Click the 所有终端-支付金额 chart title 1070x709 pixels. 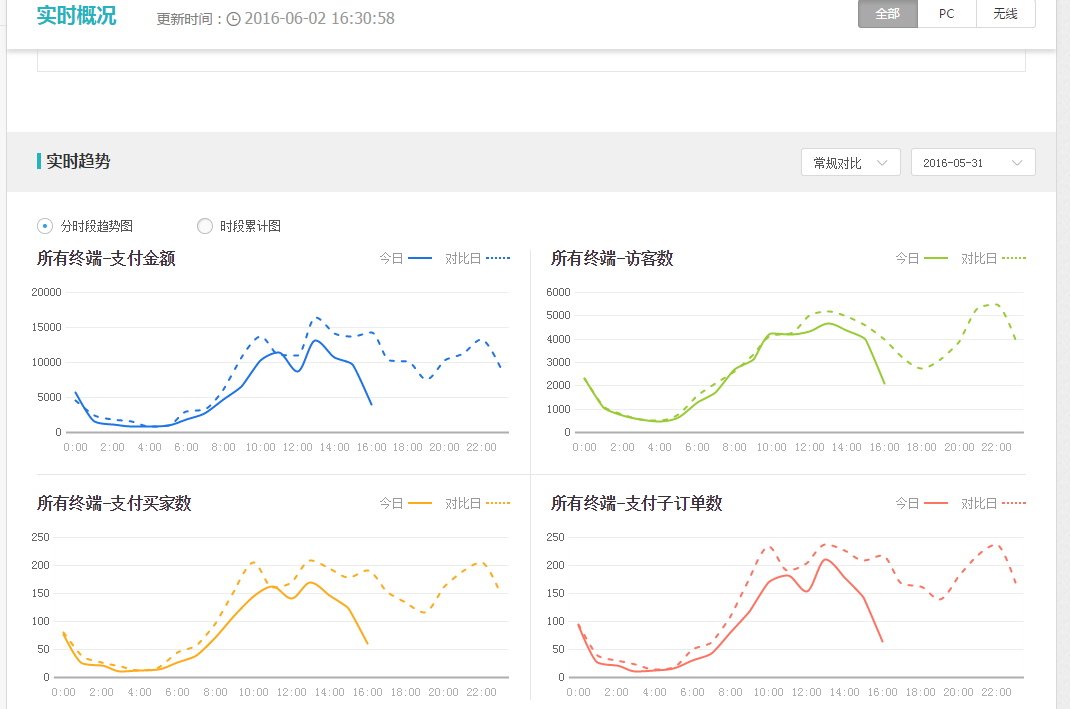(106, 259)
